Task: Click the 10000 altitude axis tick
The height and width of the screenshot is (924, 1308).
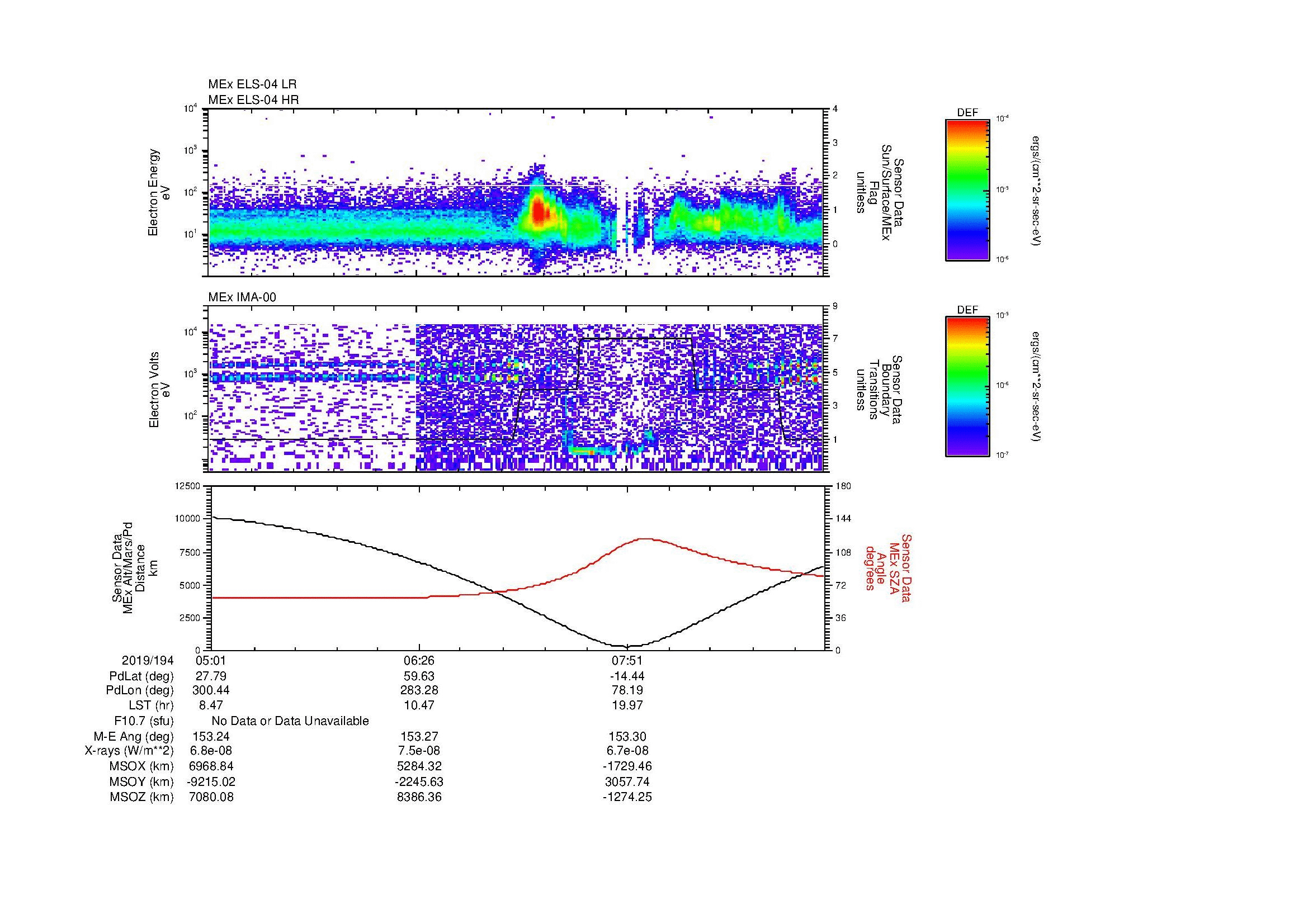Action: [188, 519]
